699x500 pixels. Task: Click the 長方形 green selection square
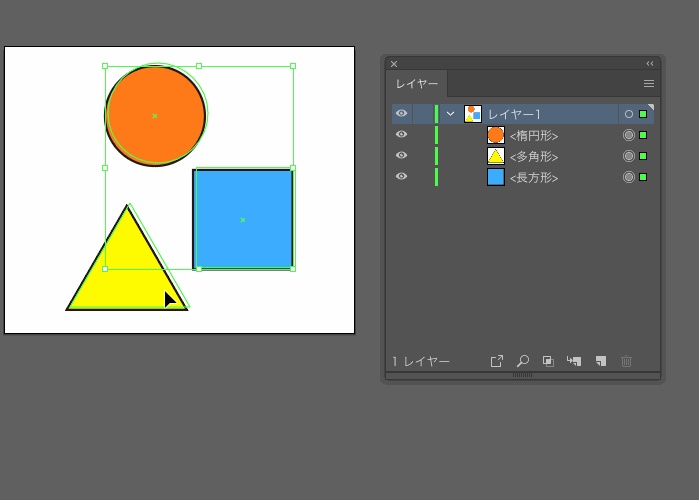click(x=643, y=177)
